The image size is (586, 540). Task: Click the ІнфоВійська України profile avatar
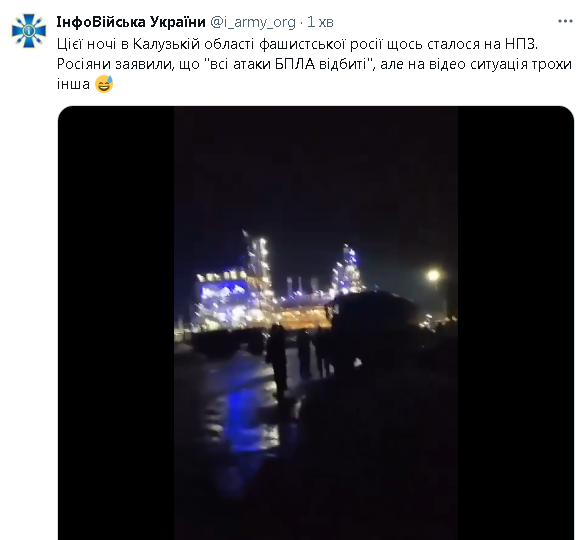tap(29, 31)
